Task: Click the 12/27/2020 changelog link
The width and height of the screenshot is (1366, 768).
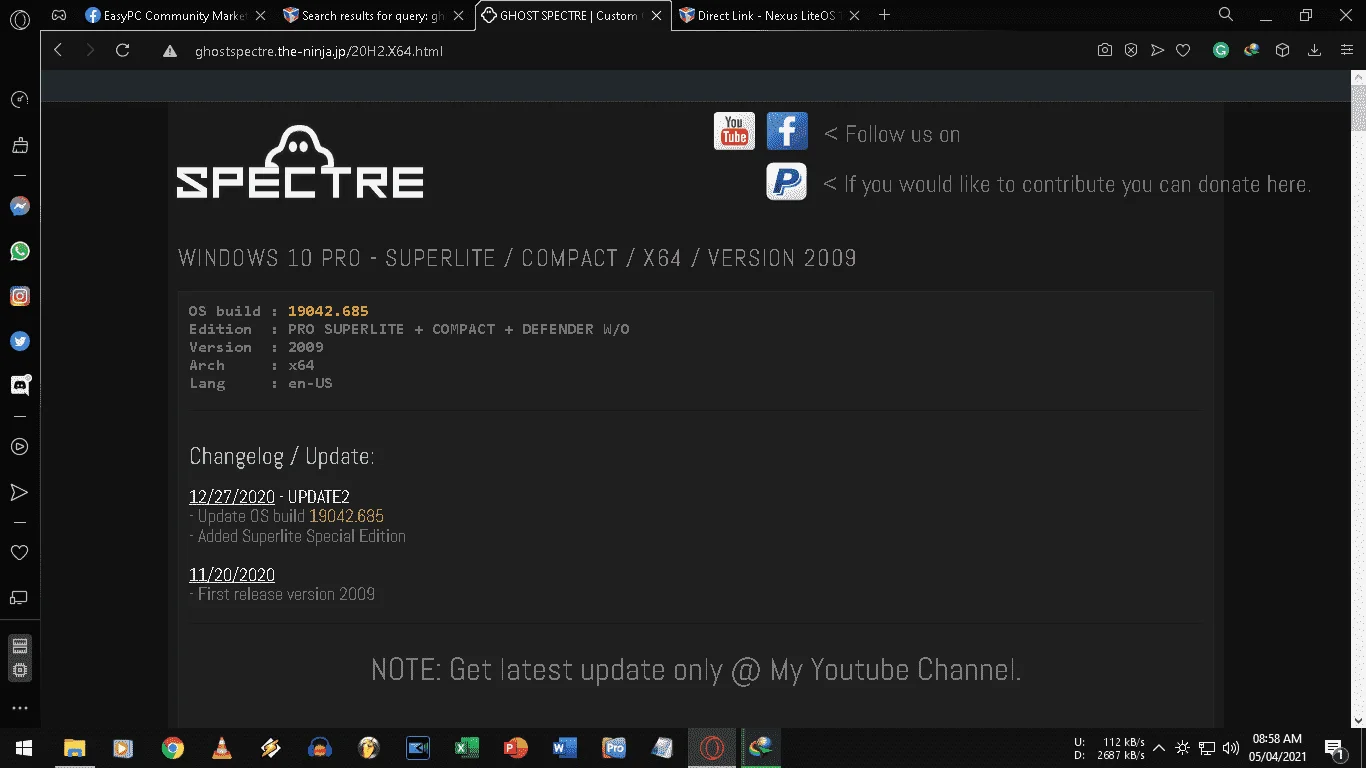Action: [x=232, y=497]
